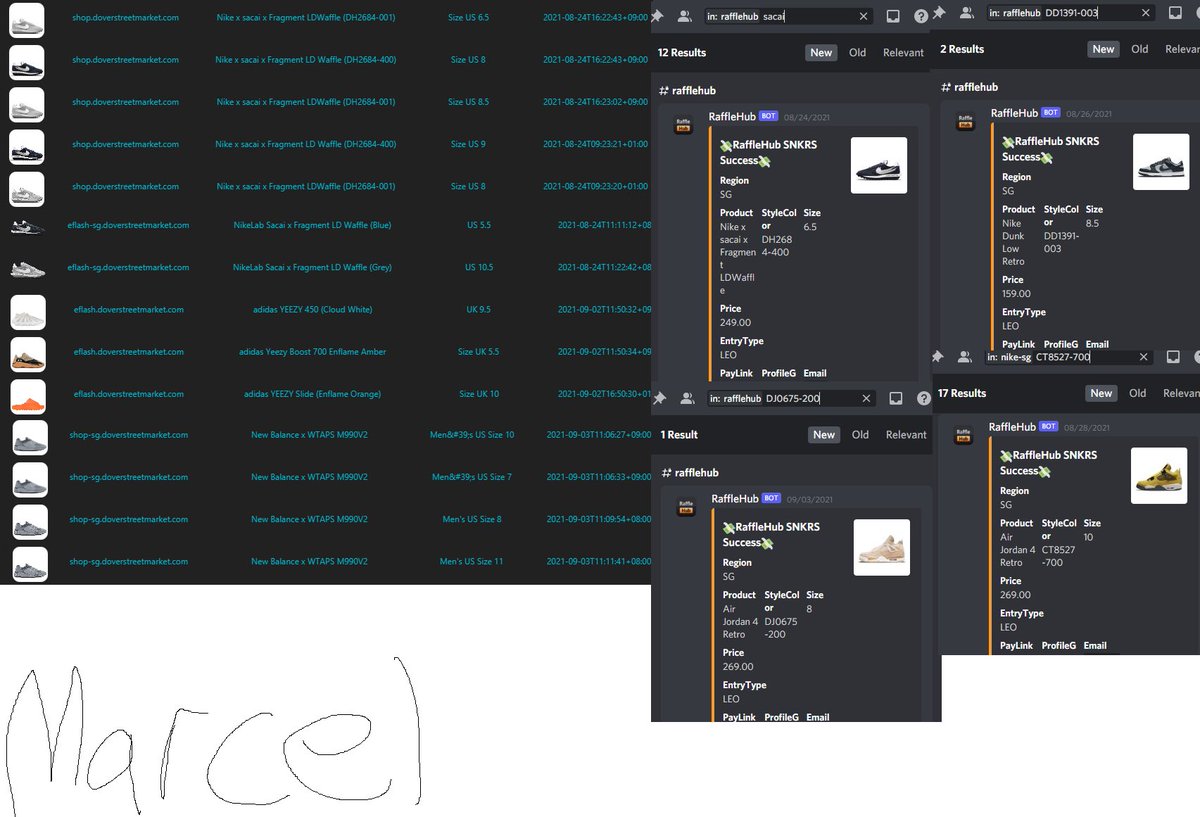Click shoe thumbnail in YEEZY 450 Cloud White row
This screenshot has height=817, width=1200.
point(27,313)
